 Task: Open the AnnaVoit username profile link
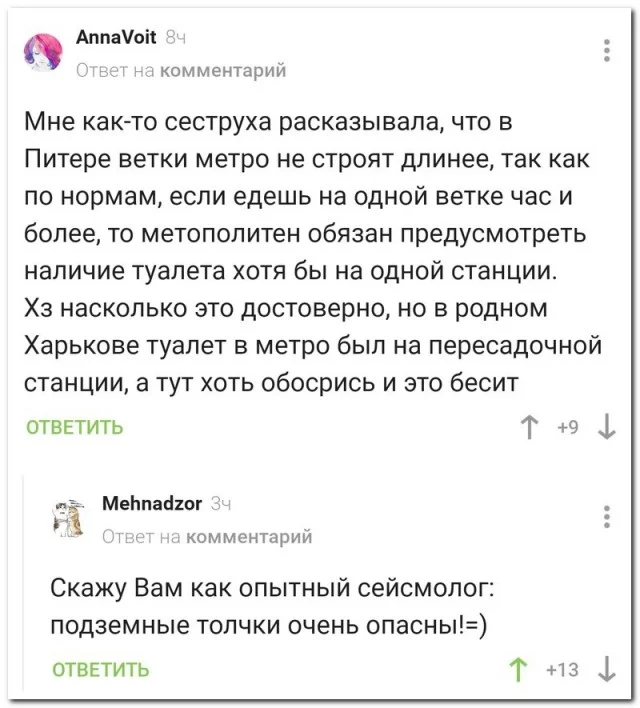pyautogui.click(x=115, y=37)
